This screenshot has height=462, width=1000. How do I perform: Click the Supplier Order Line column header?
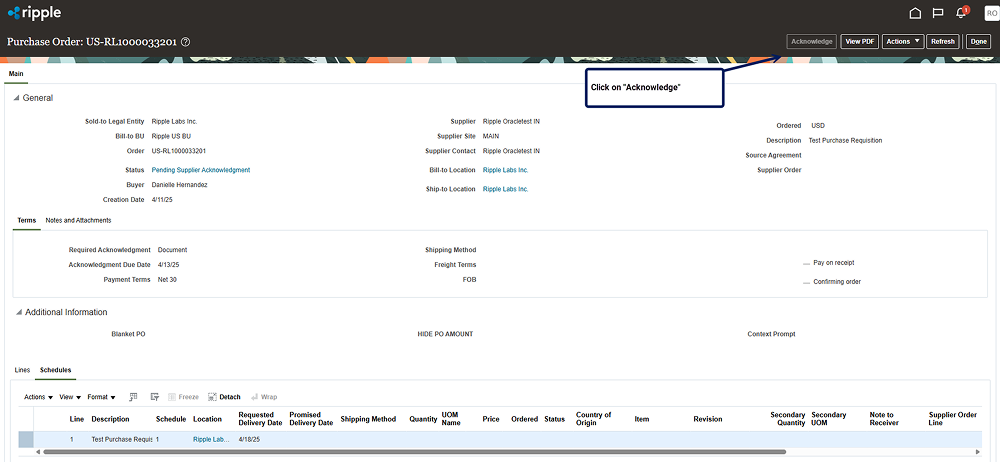(953, 419)
